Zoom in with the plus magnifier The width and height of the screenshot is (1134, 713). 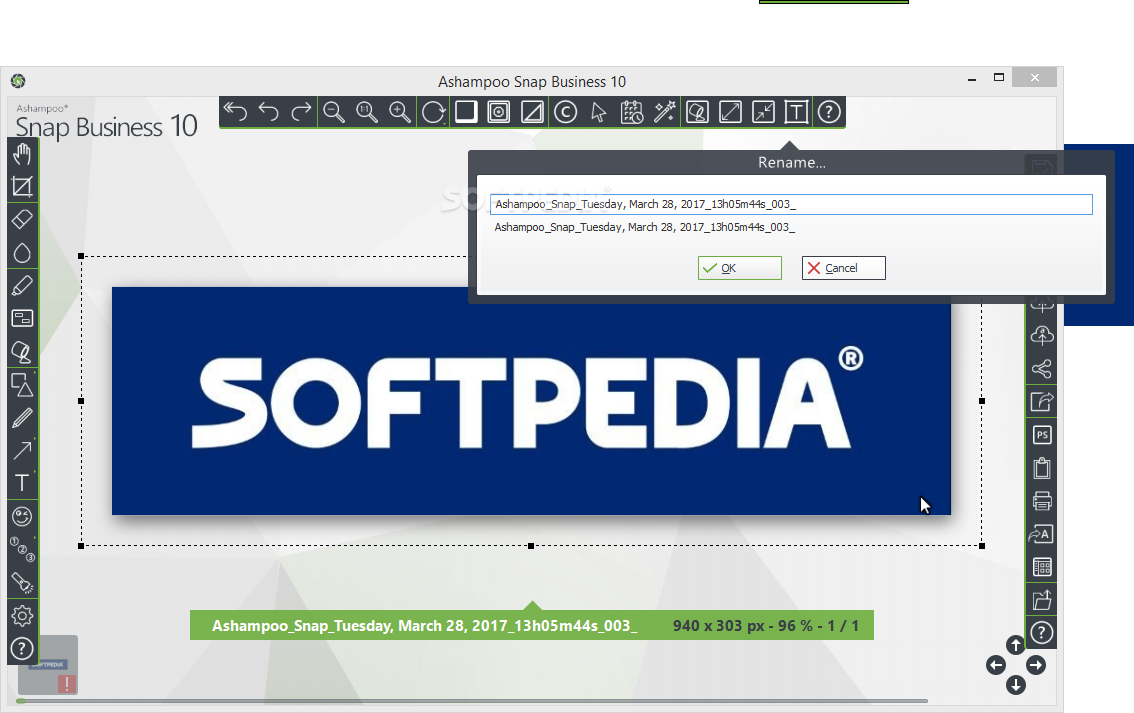400,112
